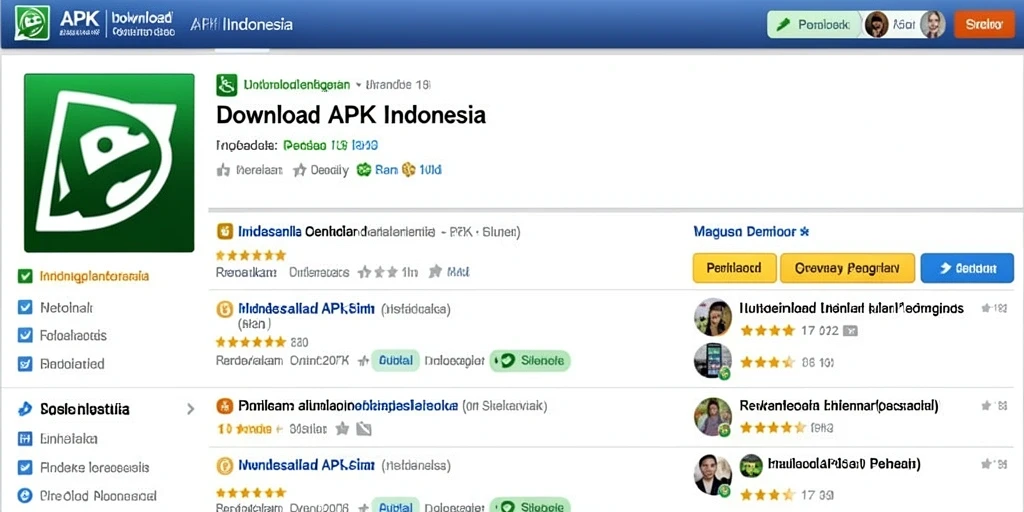Click the gray star icon after 3dsiler
This screenshot has width=1024, height=512.
click(x=342, y=429)
